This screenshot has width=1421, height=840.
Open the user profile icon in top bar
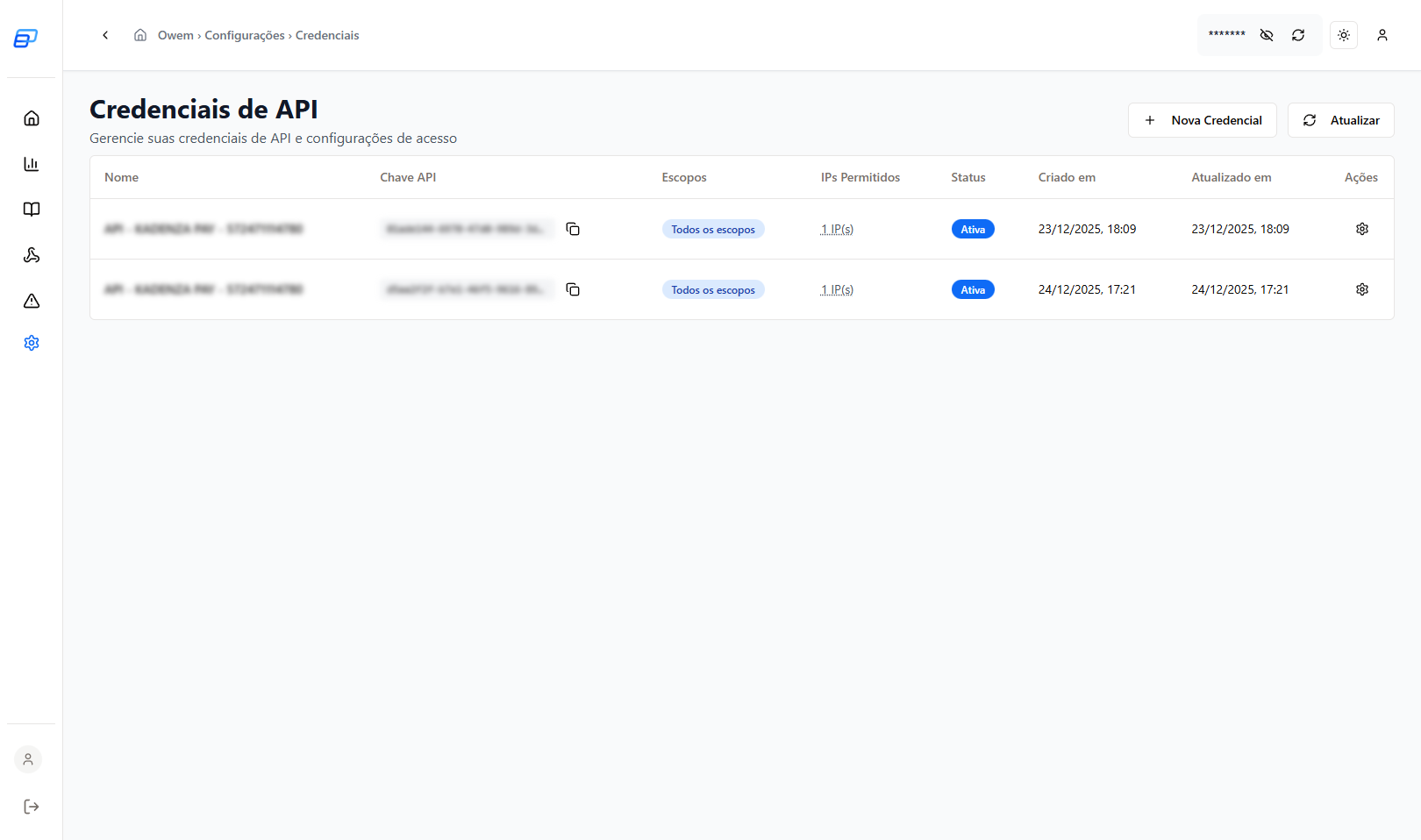[1382, 35]
